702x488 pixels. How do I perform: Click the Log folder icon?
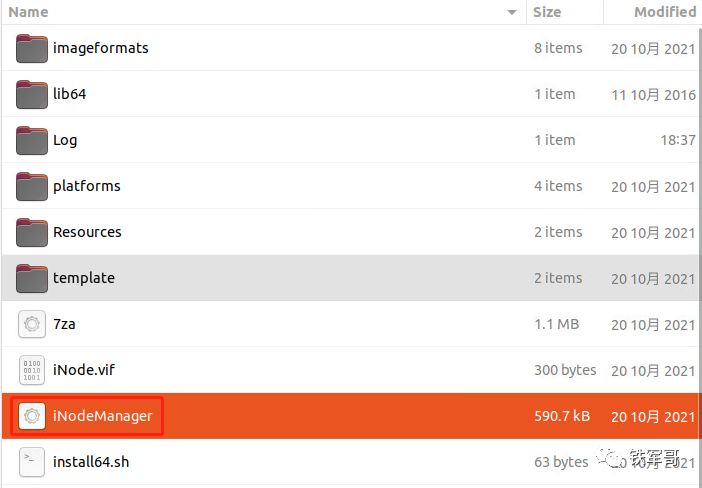pos(32,140)
